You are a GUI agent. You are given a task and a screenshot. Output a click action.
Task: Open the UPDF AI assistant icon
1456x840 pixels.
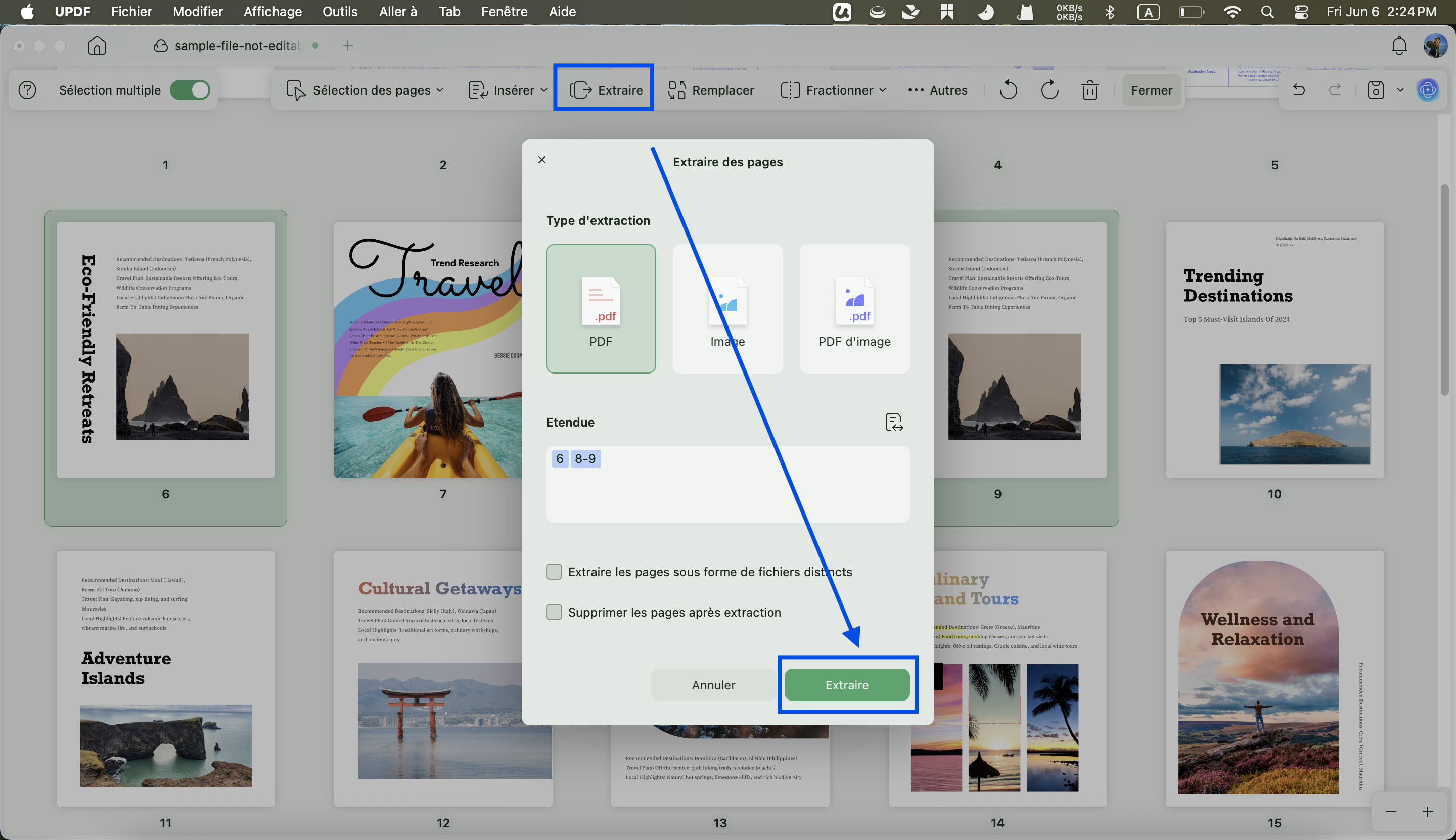click(1428, 90)
